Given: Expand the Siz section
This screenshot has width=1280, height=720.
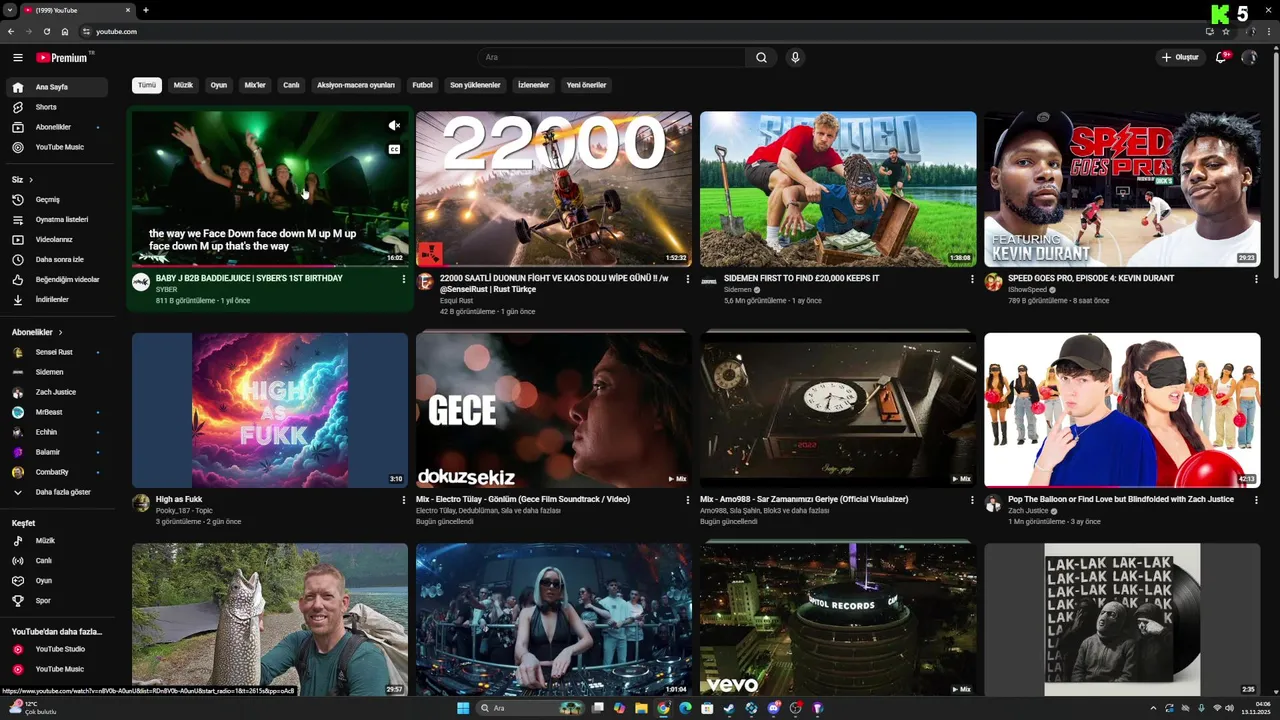Looking at the screenshot, I should [22, 179].
